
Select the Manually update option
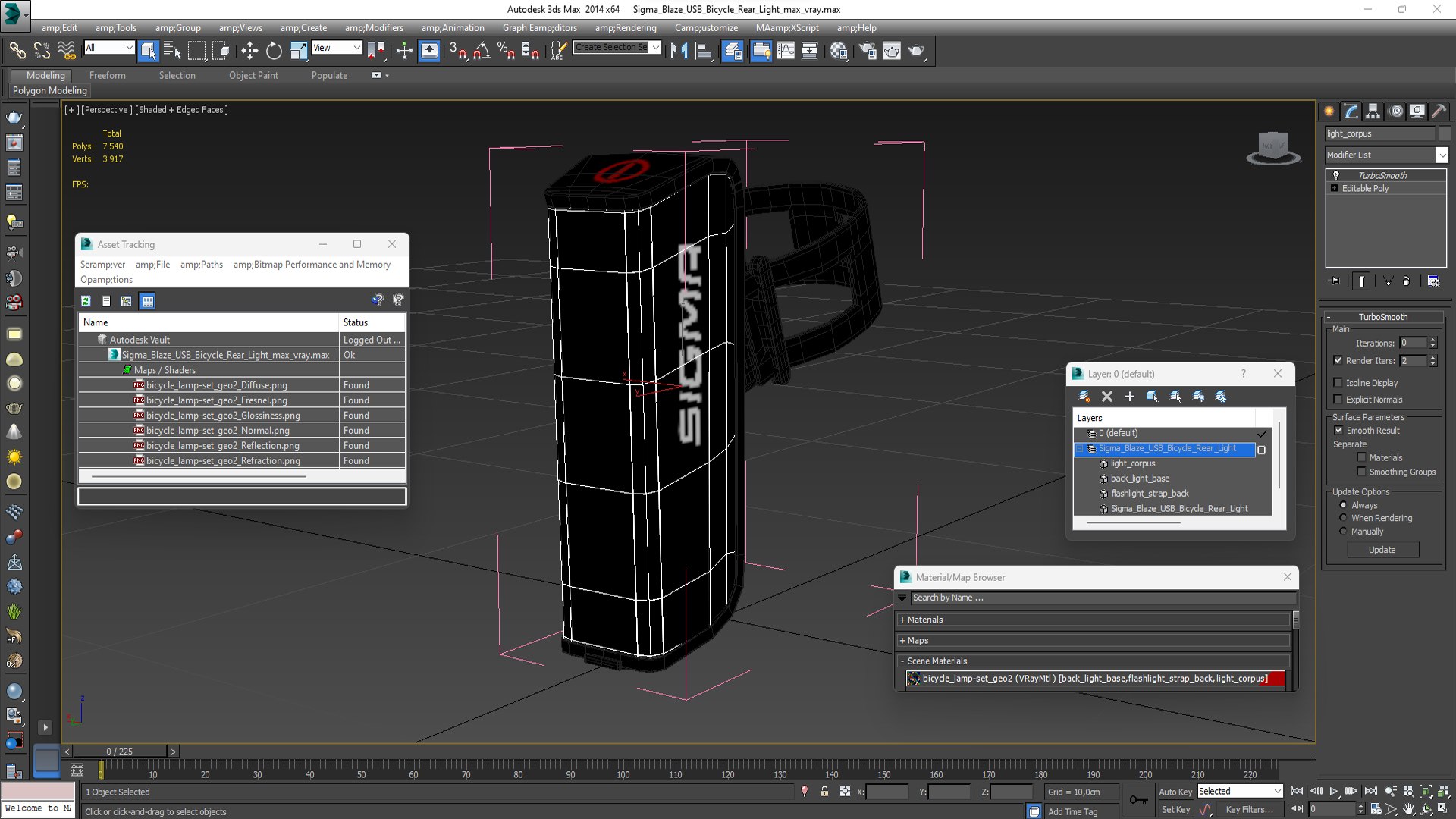(1343, 532)
